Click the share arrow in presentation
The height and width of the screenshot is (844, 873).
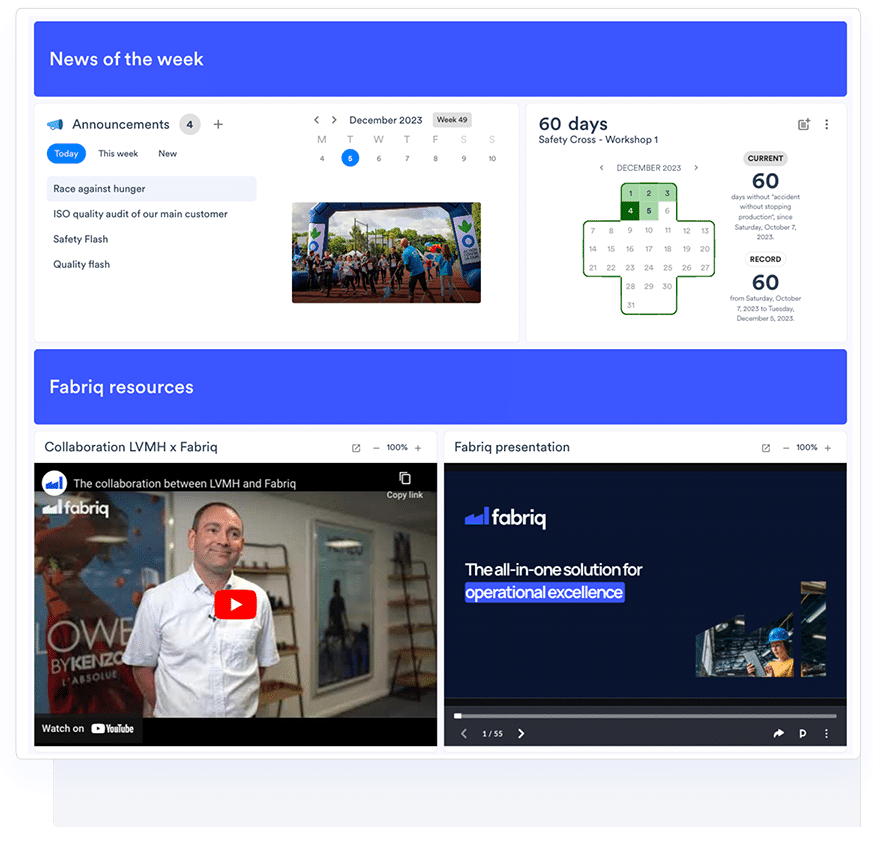(778, 734)
